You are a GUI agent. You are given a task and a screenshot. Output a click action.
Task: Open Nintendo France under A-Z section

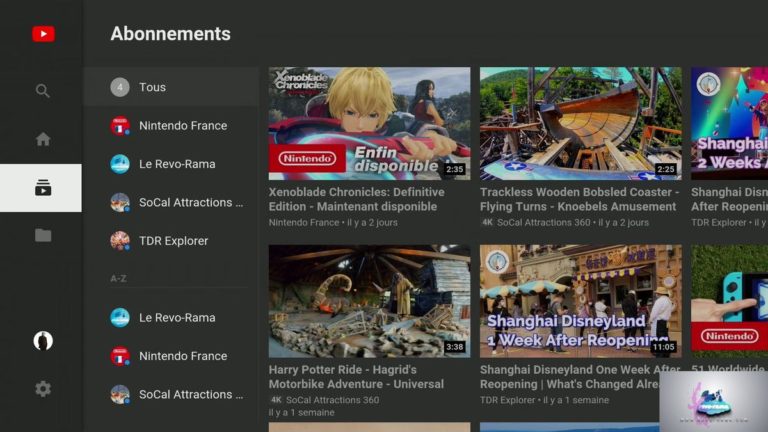(182, 356)
